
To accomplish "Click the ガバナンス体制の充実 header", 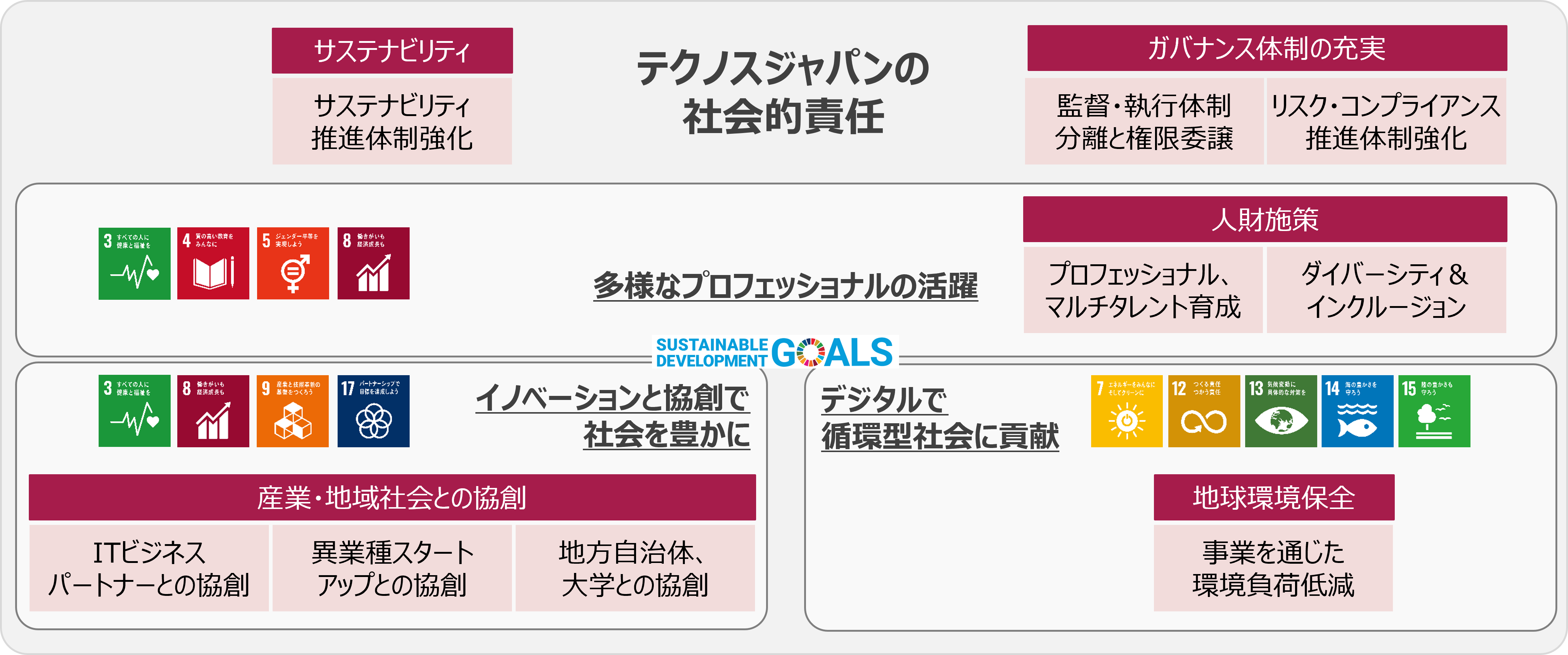I will 1267,48.
